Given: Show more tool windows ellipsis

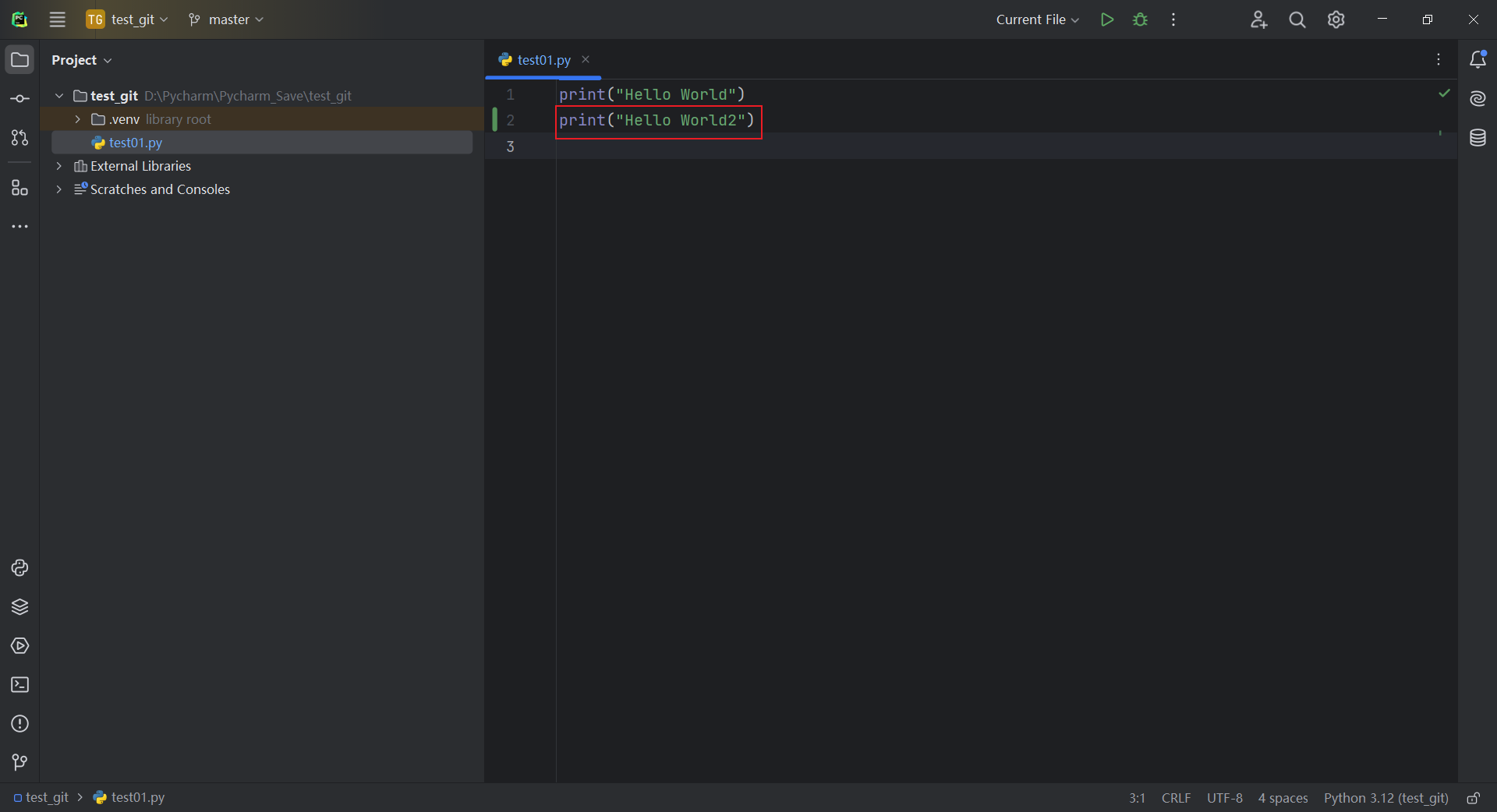Looking at the screenshot, I should click(x=20, y=227).
